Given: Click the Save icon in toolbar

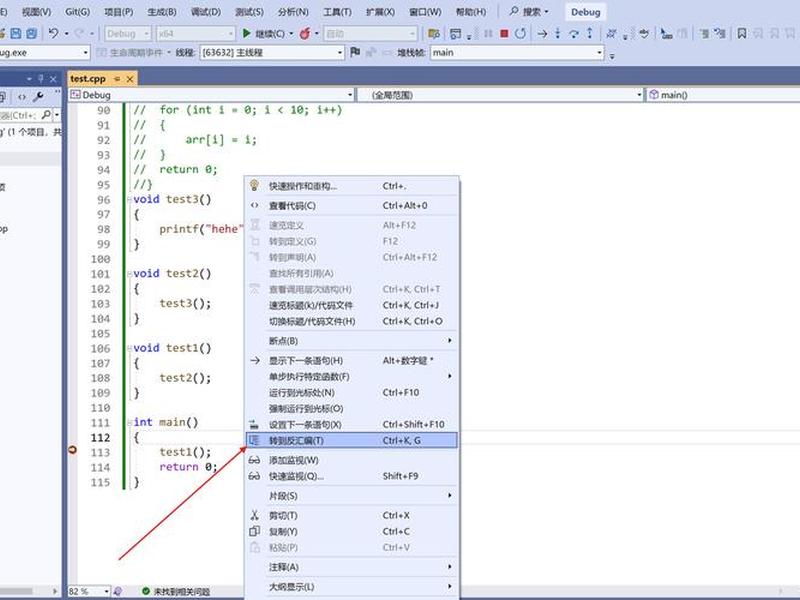Looking at the screenshot, I should click(x=16, y=34).
